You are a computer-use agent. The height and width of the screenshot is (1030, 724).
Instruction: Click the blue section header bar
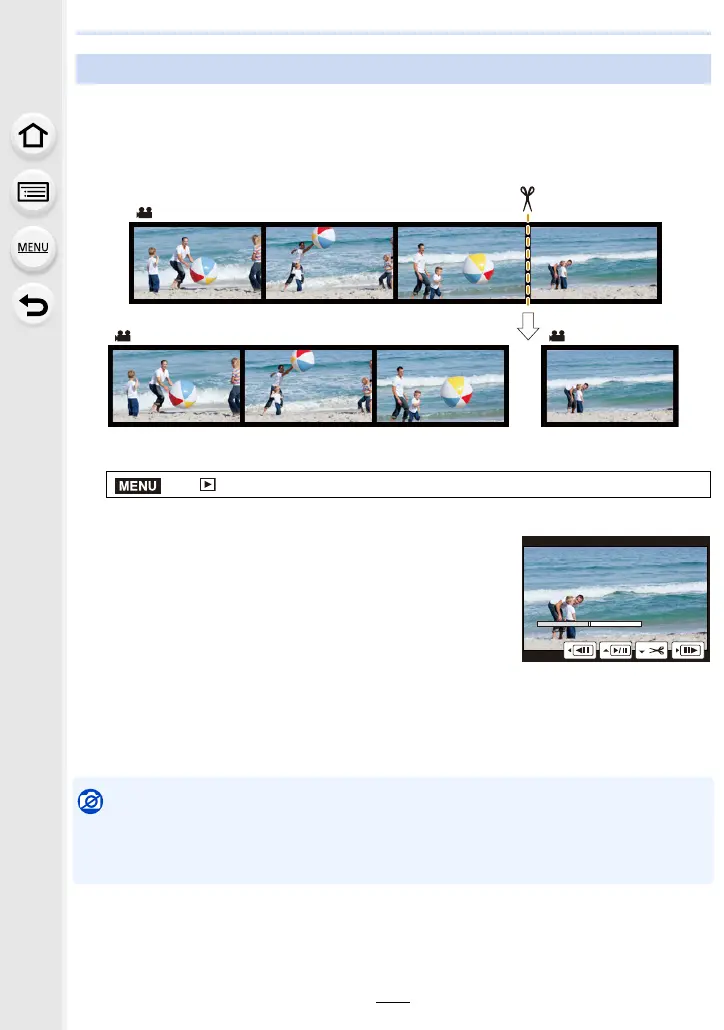393,69
